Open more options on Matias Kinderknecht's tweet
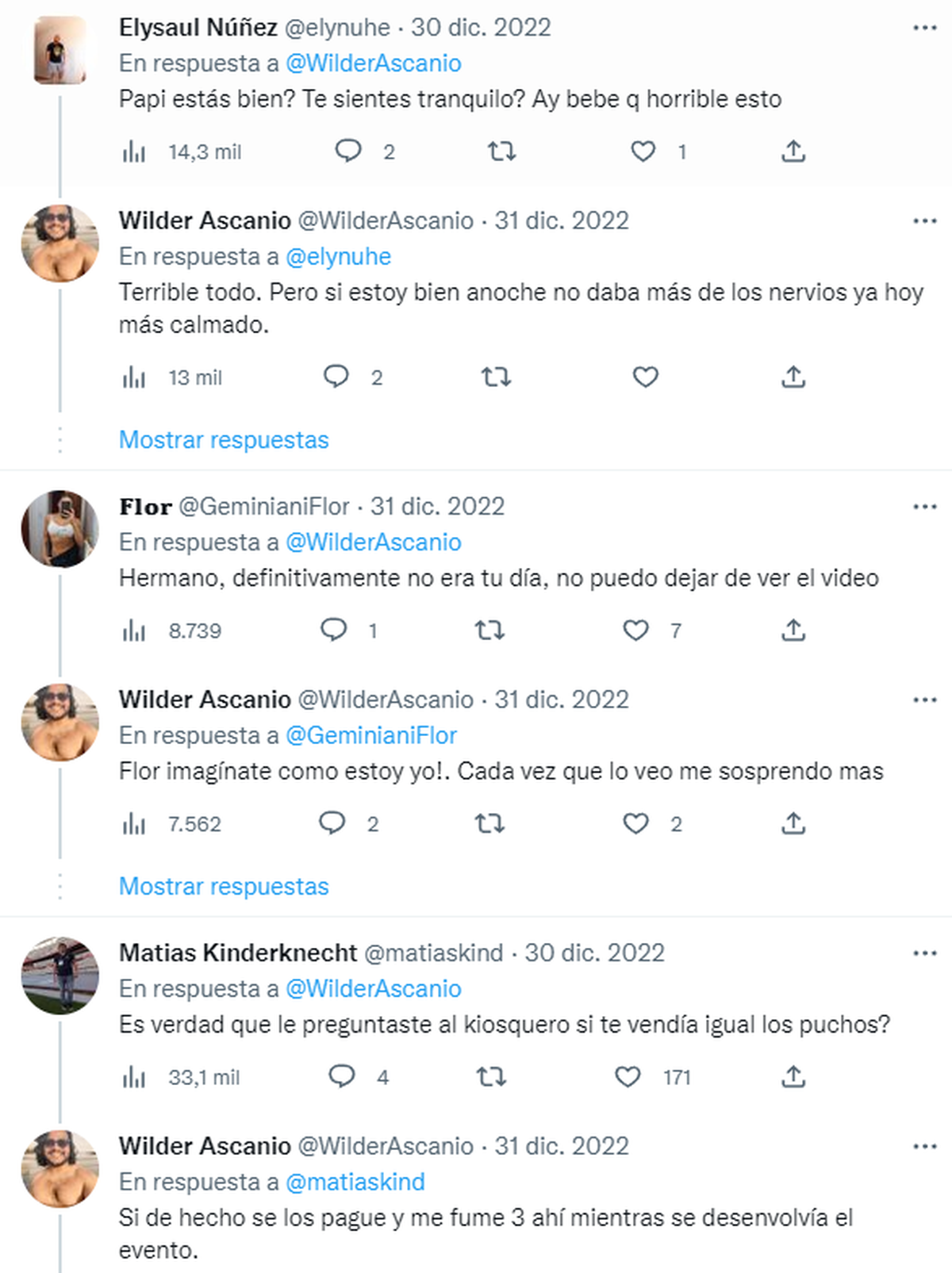Image resolution: width=952 pixels, height=1273 pixels. (924, 953)
